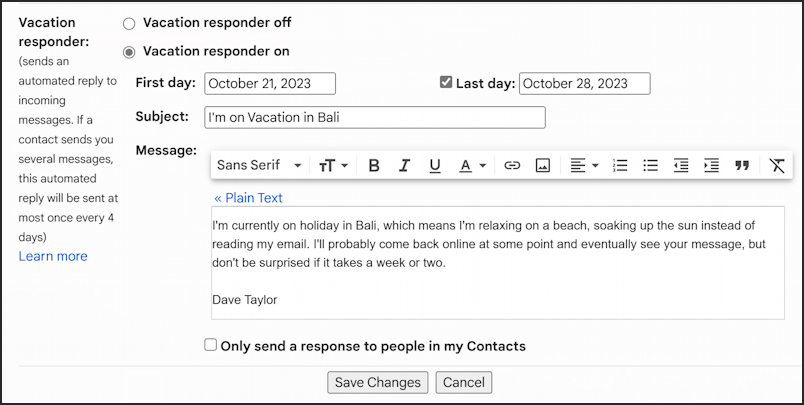Viewport: 804px width, 405px height.
Task: Open the text color picker dropdown
Action: coord(473,166)
